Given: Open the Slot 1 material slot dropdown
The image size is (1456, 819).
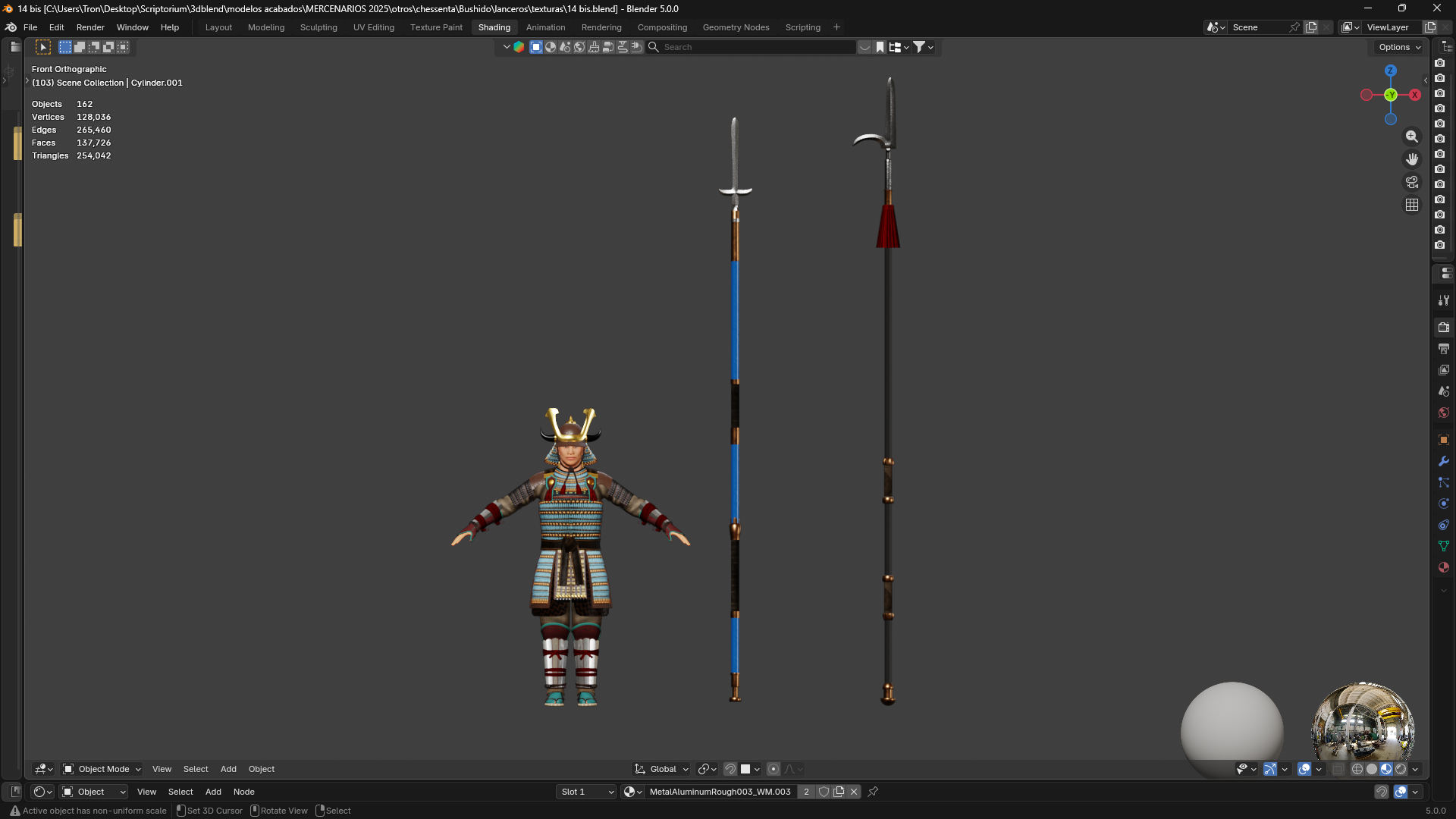Looking at the screenshot, I should coord(586,792).
